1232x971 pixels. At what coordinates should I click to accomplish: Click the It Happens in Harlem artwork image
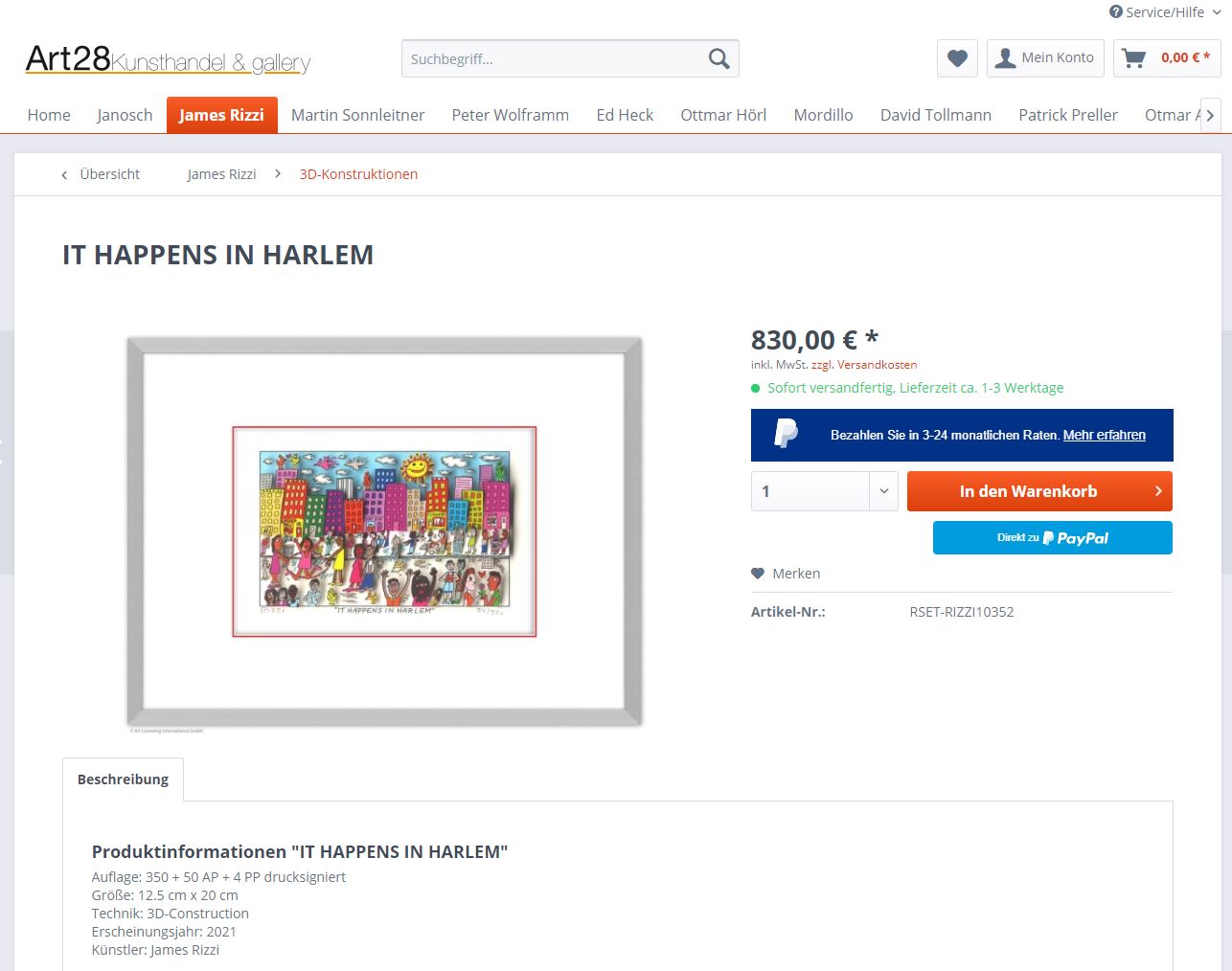click(384, 531)
